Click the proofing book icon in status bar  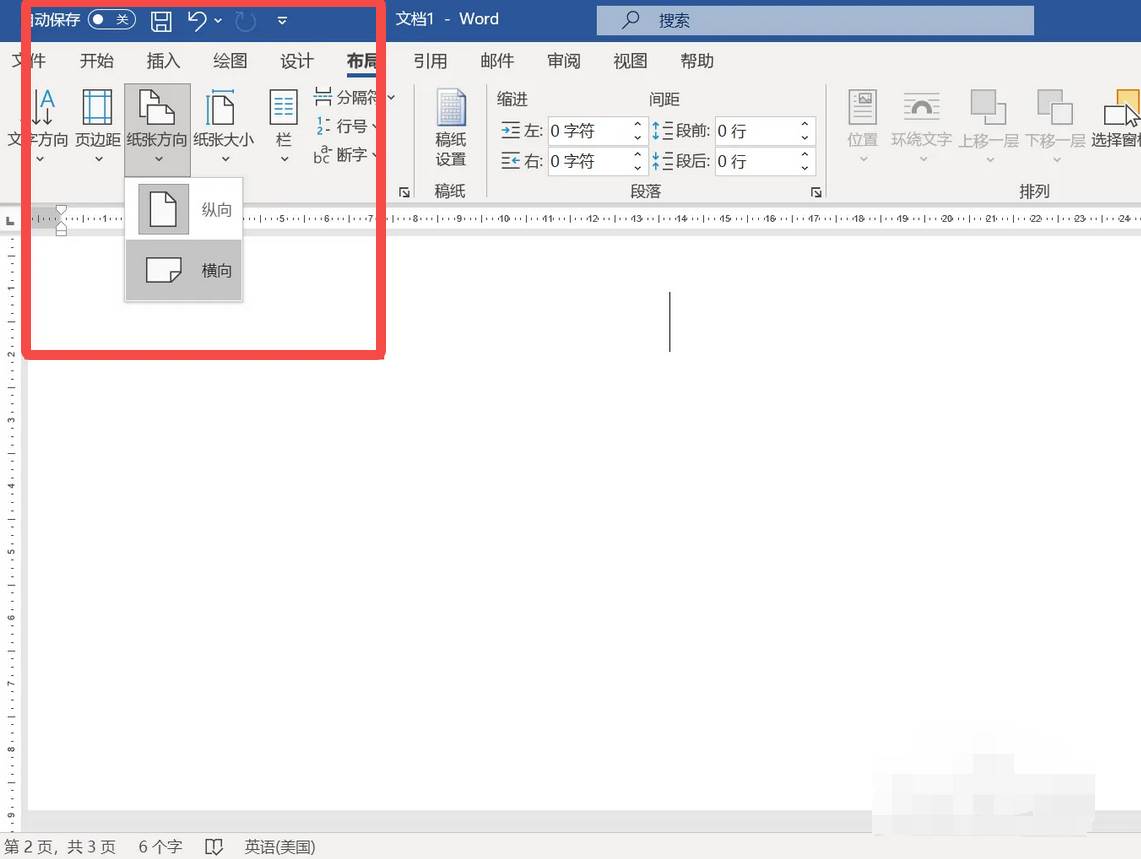click(214, 847)
